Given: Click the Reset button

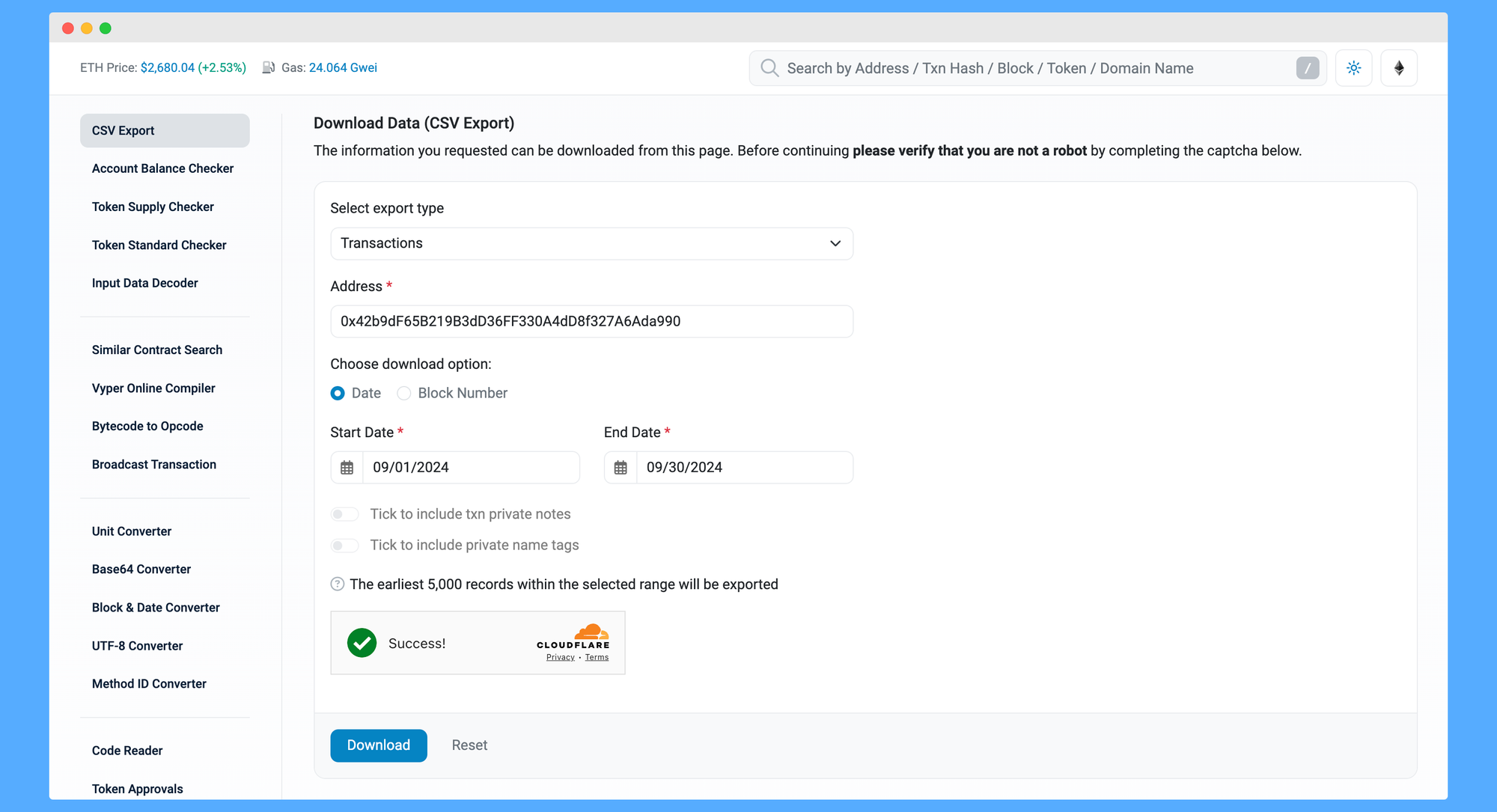Looking at the screenshot, I should point(470,745).
